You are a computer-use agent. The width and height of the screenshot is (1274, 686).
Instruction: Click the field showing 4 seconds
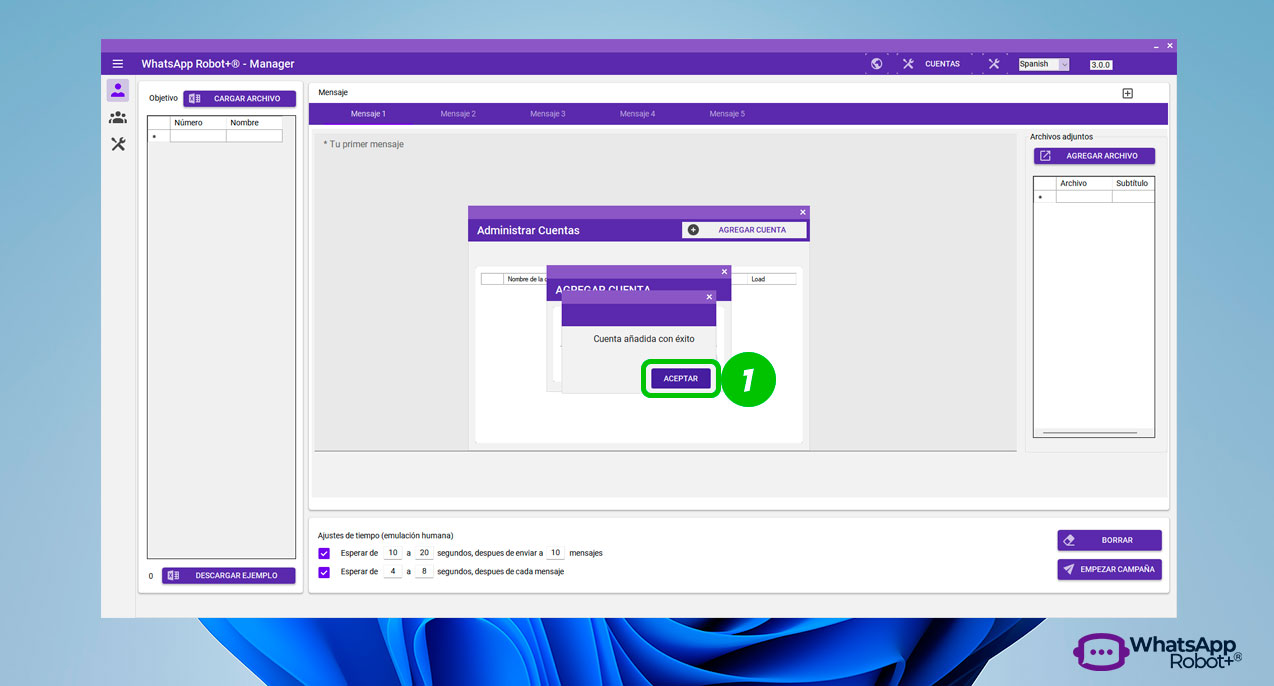(x=393, y=572)
